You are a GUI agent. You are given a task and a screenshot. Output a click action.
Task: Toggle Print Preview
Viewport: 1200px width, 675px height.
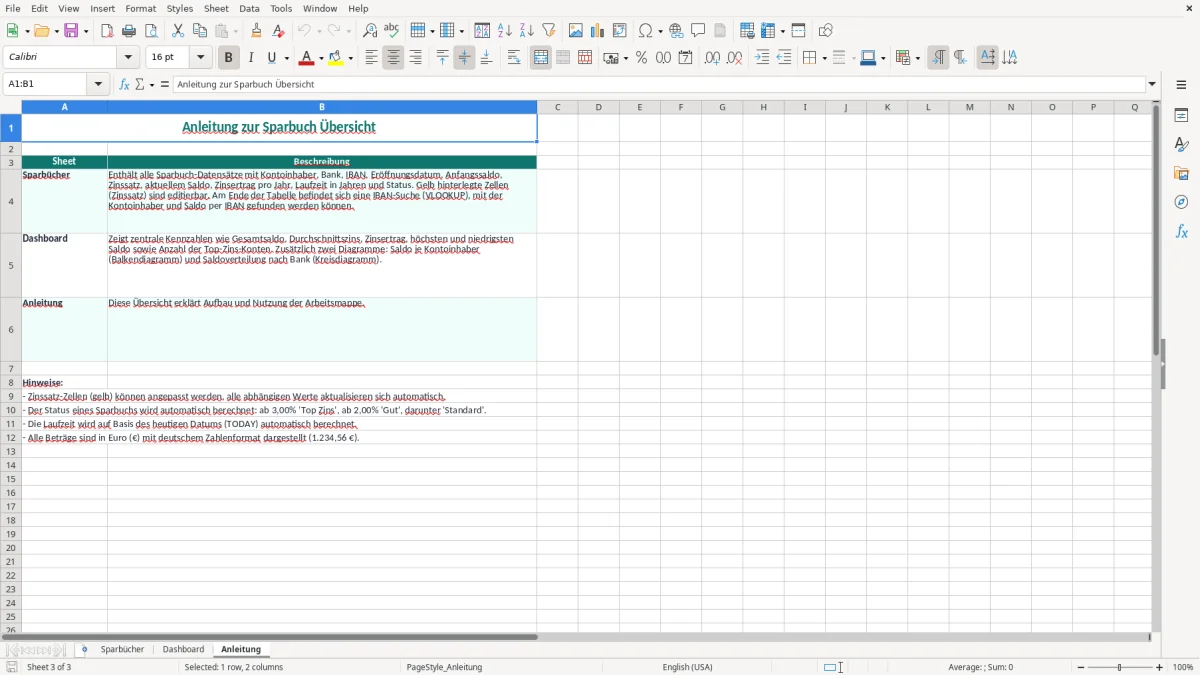[151, 31]
